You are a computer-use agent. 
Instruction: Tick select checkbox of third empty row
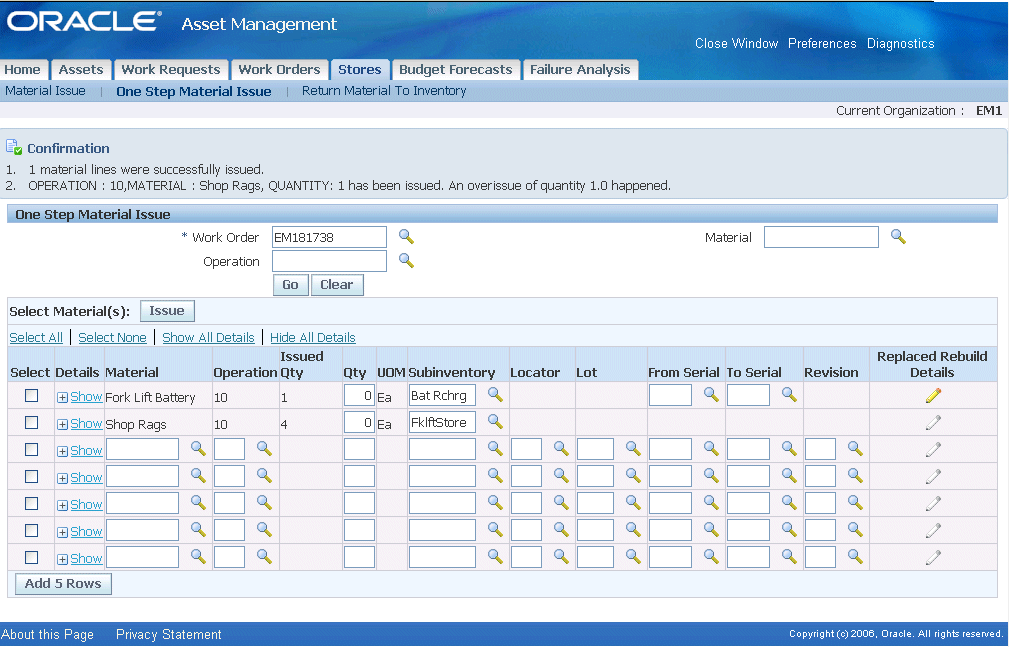click(32, 503)
